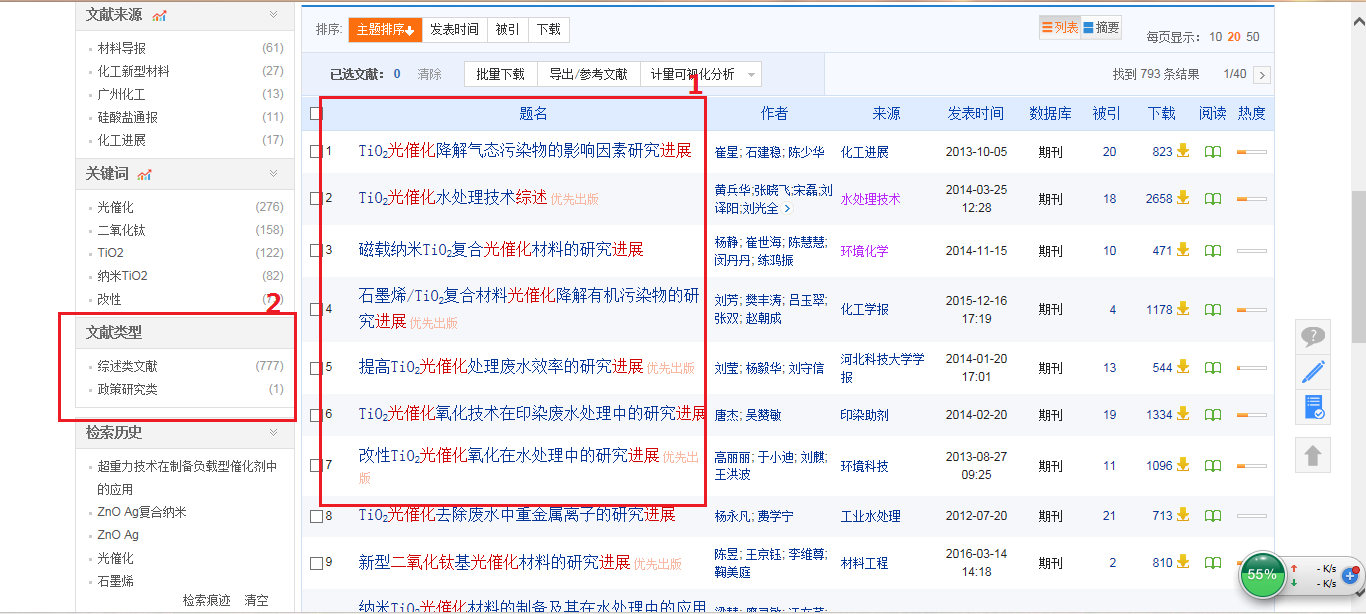Click download icon for article 1
The image size is (1366, 614).
coord(1183,151)
